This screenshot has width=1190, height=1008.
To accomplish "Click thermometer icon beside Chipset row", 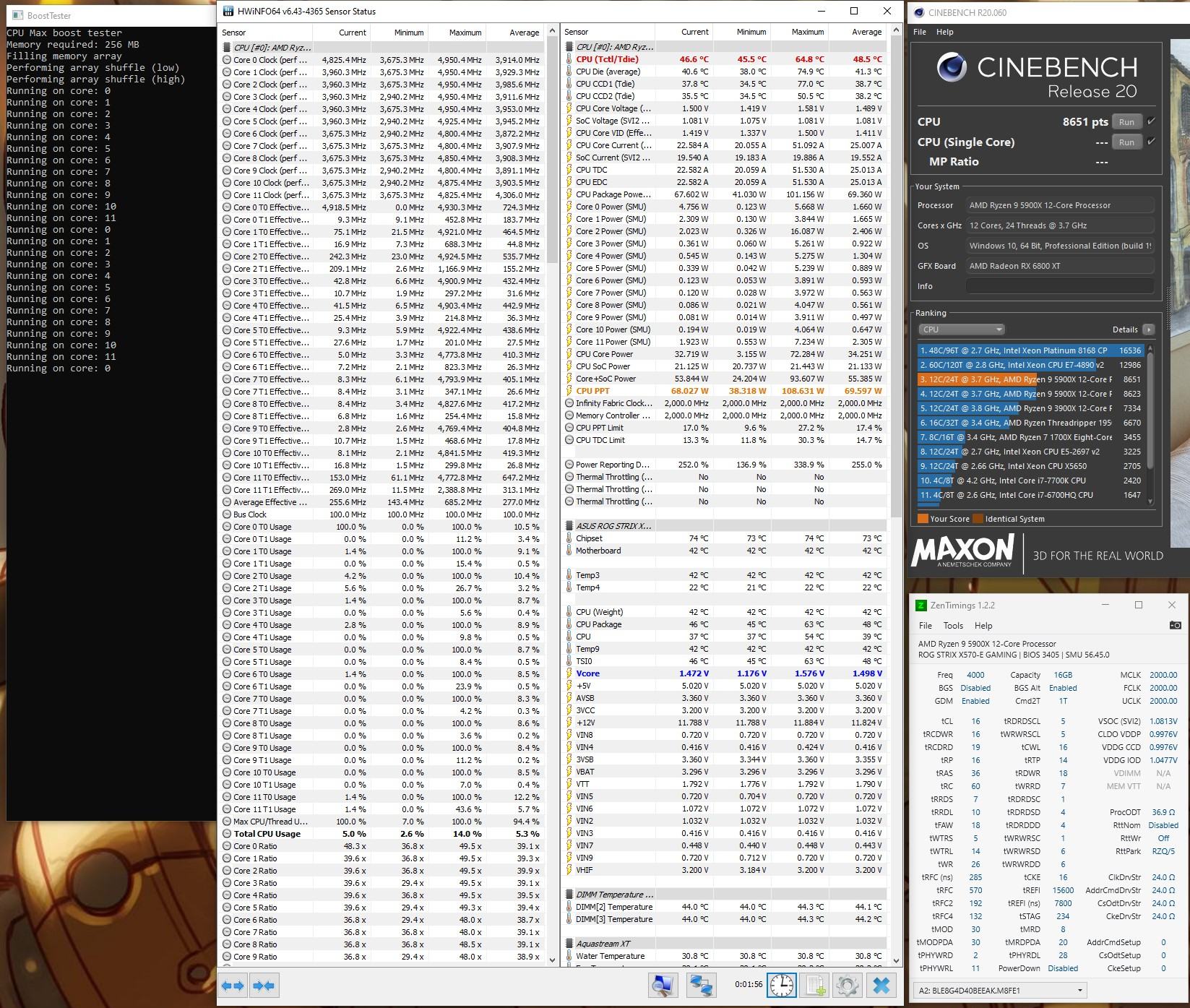I will pyautogui.click(x=569, y=538).
